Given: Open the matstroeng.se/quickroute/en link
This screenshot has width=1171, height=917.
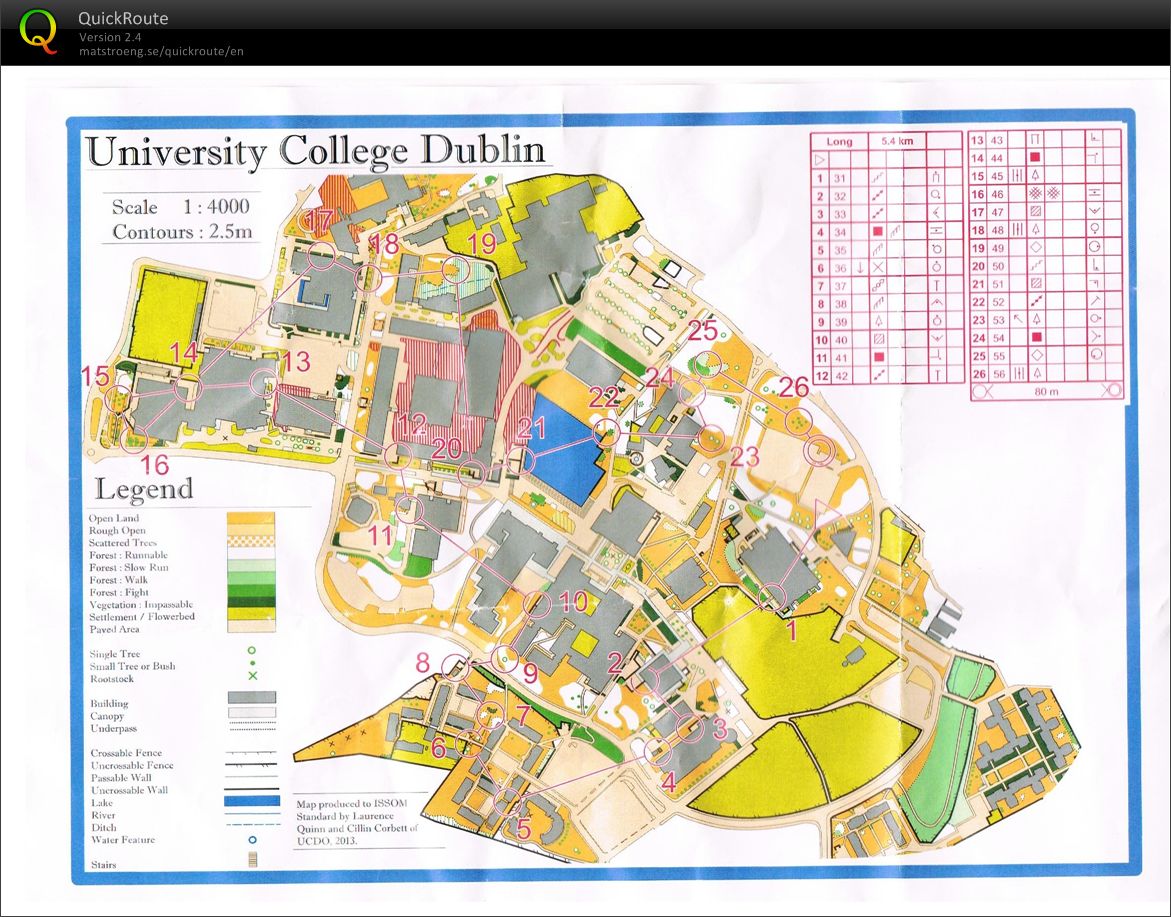Looking at the screenshot, I should [161, 51].
